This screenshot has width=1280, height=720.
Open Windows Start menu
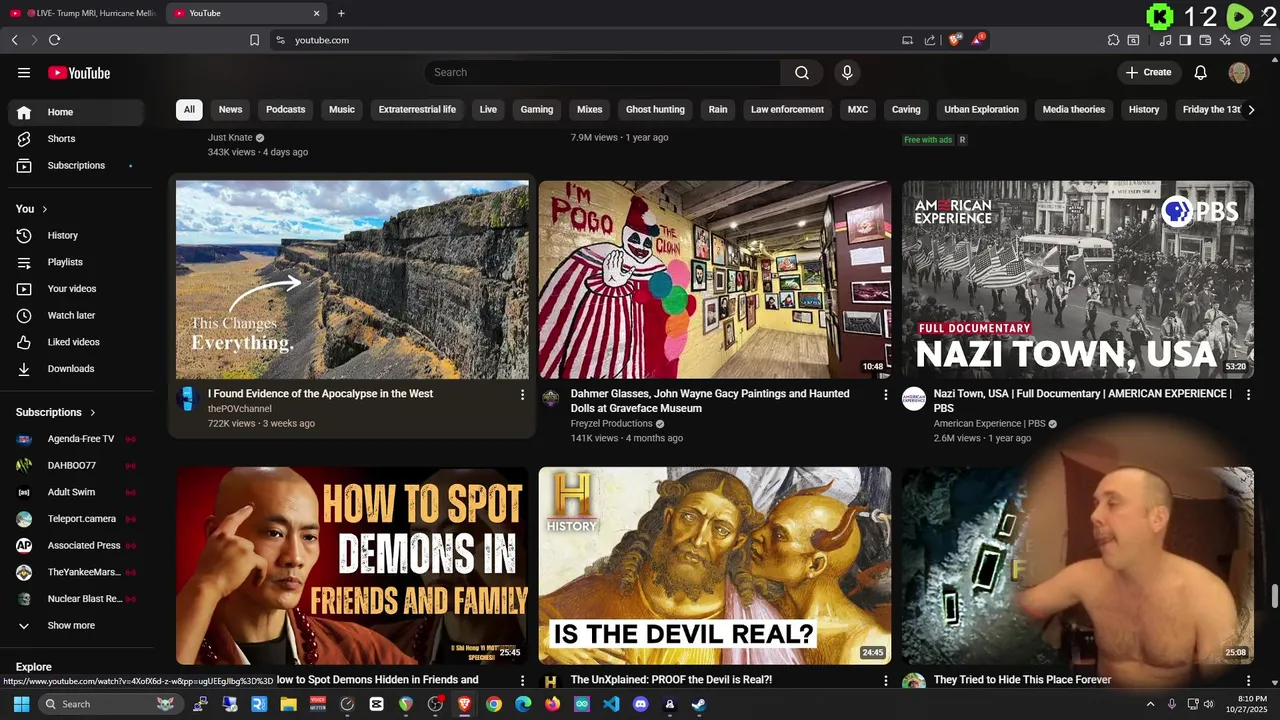pyautogui.click(x=21, y=704)
